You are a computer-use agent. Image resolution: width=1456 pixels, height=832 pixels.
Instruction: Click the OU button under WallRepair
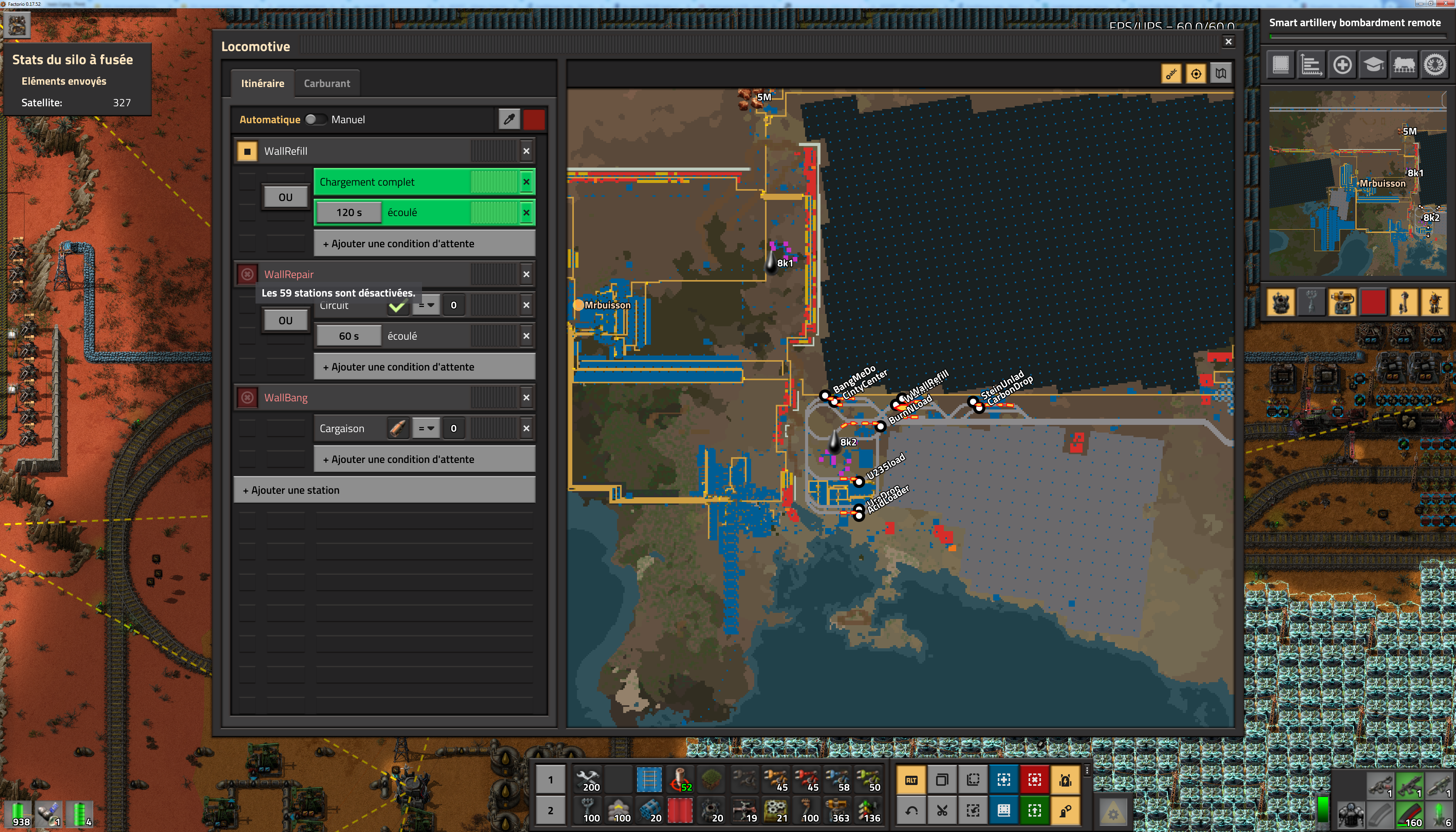(285, 320)
